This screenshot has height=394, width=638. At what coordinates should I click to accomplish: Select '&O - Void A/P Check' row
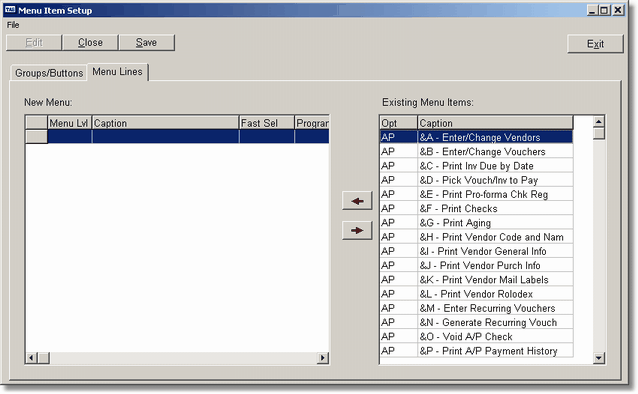(x=476, y=337)
